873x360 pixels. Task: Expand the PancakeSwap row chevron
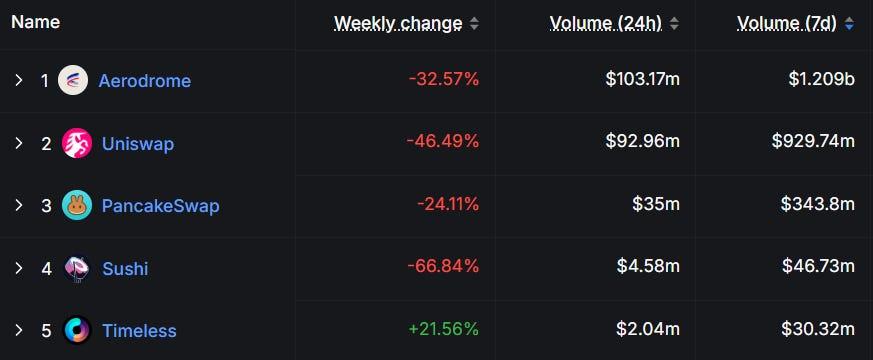18,205
